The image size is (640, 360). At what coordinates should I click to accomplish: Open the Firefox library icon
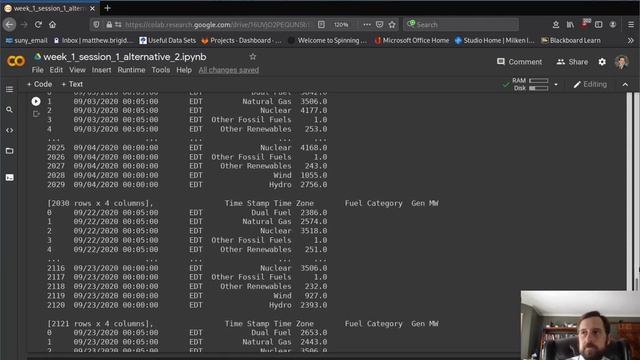point(570,24)
